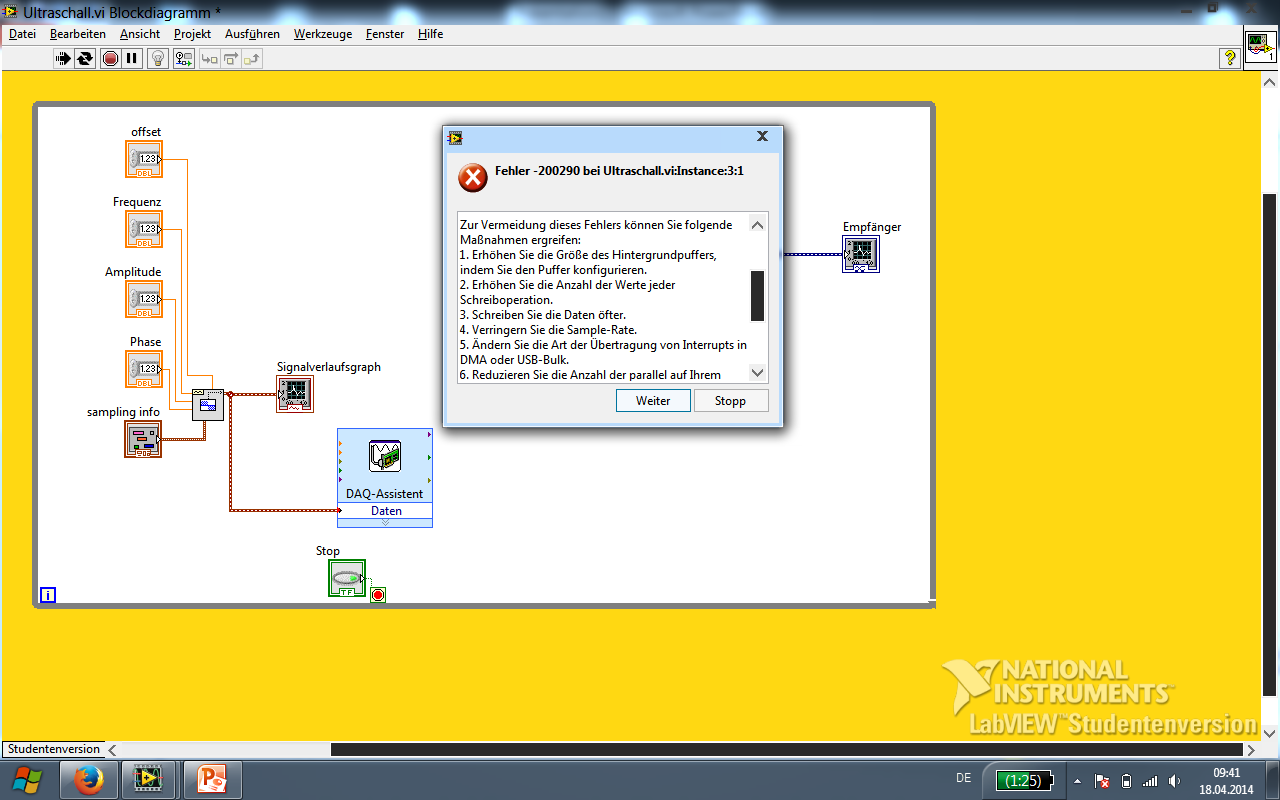Click the horizontal scrollbar right arrow
1280x800 pixels.
click(1251, 749)
